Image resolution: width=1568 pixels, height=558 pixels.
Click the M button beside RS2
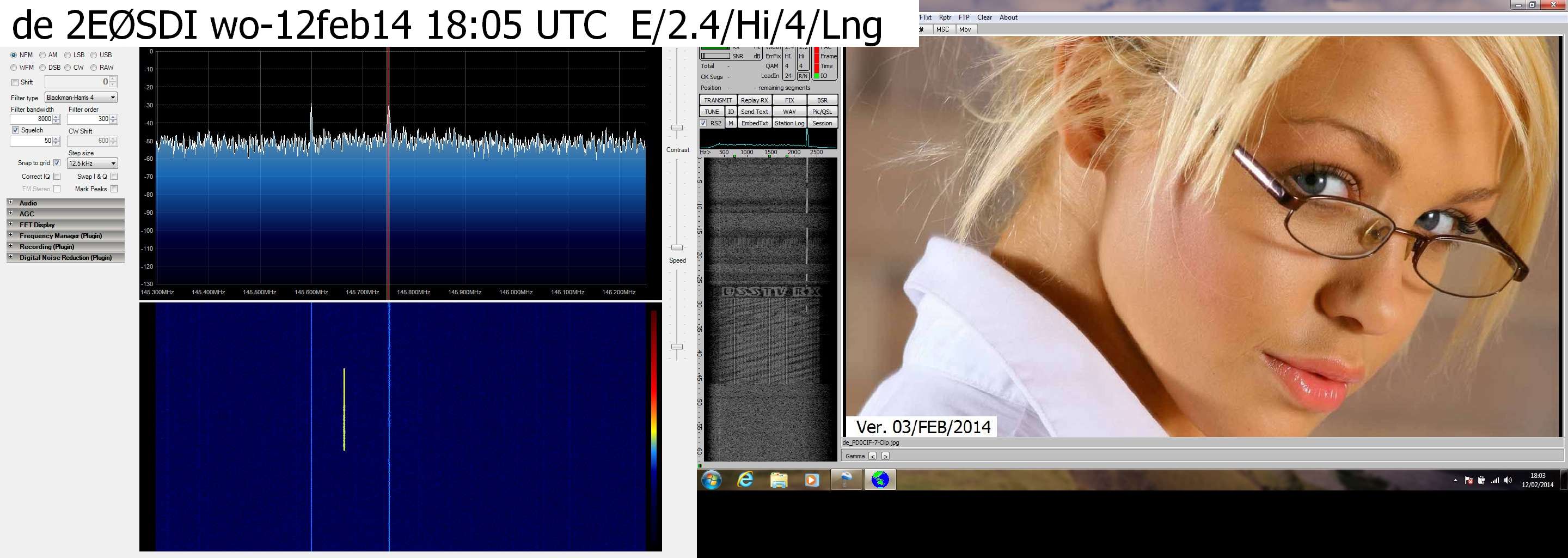click(x=731, y=123)
